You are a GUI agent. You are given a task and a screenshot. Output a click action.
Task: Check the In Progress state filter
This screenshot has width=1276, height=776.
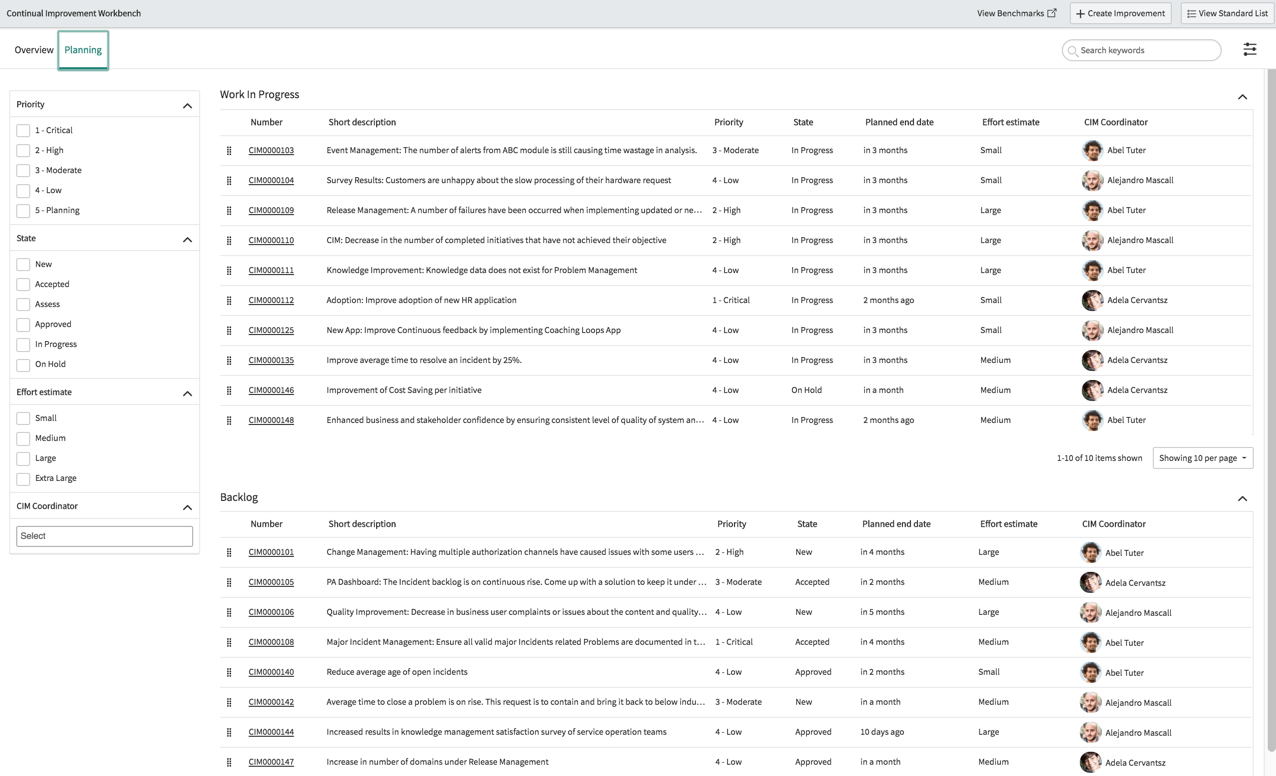click(x=23, y=344)
